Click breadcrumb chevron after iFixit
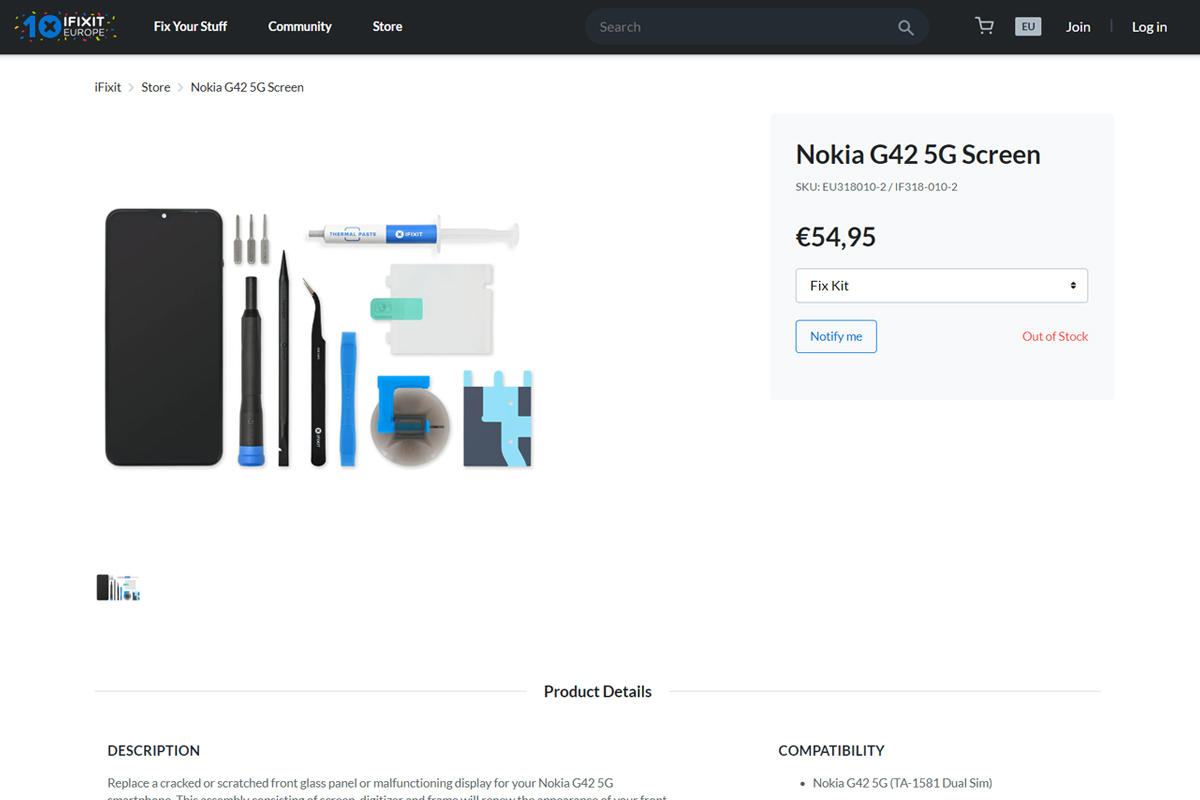This screenshot has height=800, width=1200. pos(131,88)
